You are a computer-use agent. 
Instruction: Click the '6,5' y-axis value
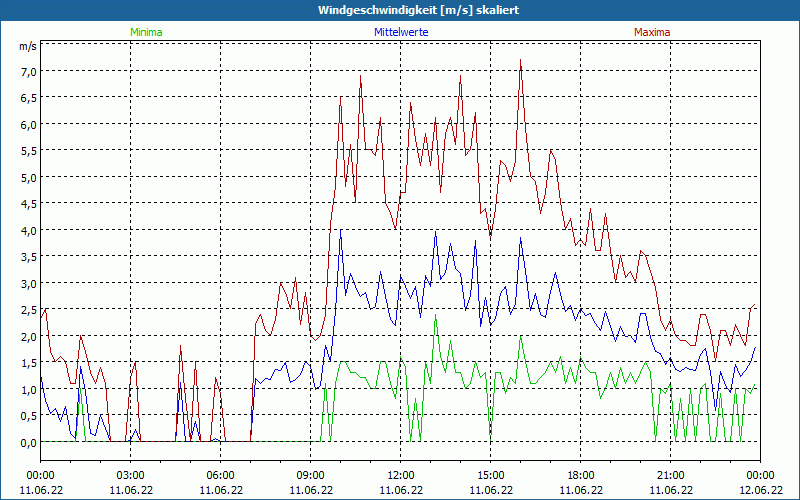point(29,99)
